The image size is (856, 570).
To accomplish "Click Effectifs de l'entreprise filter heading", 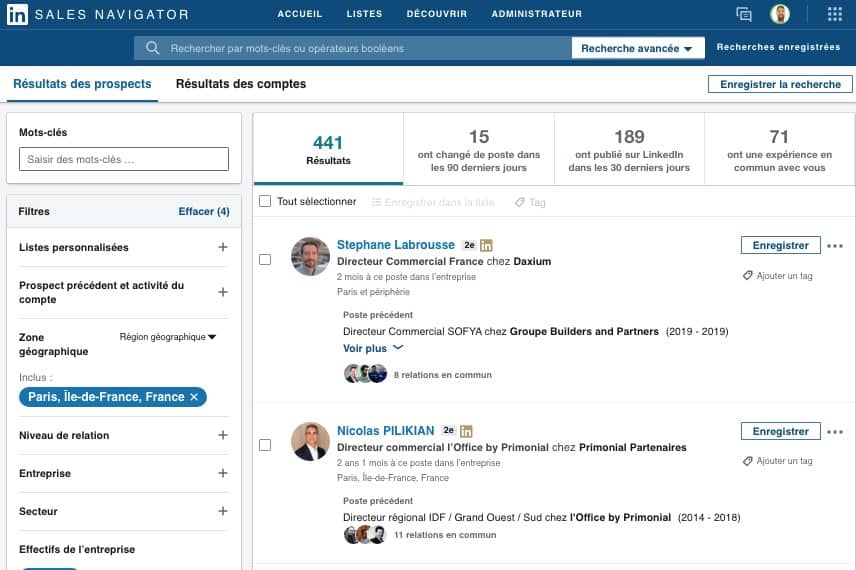I will (77, 549).
